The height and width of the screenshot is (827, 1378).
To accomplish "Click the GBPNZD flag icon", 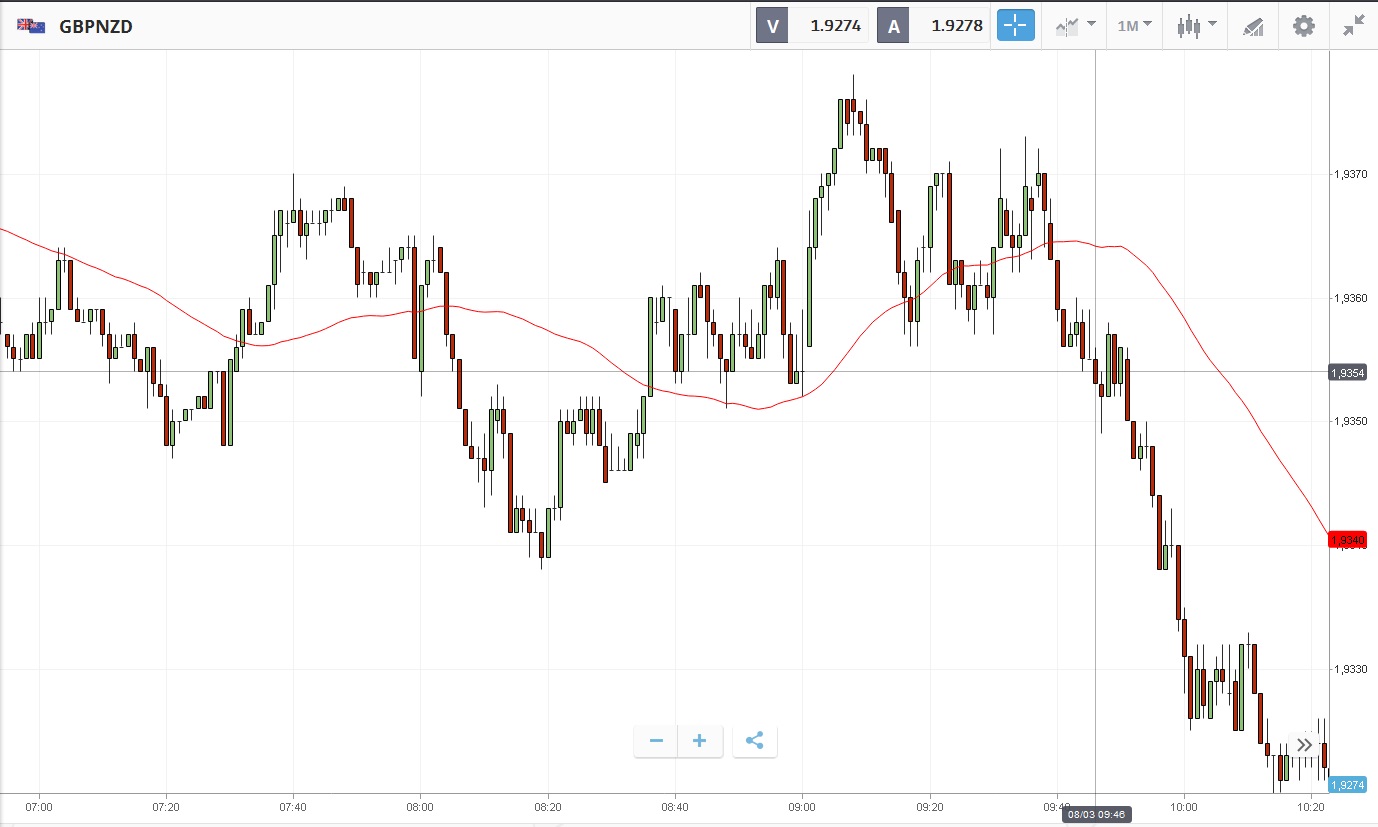I will pos(31,27).
